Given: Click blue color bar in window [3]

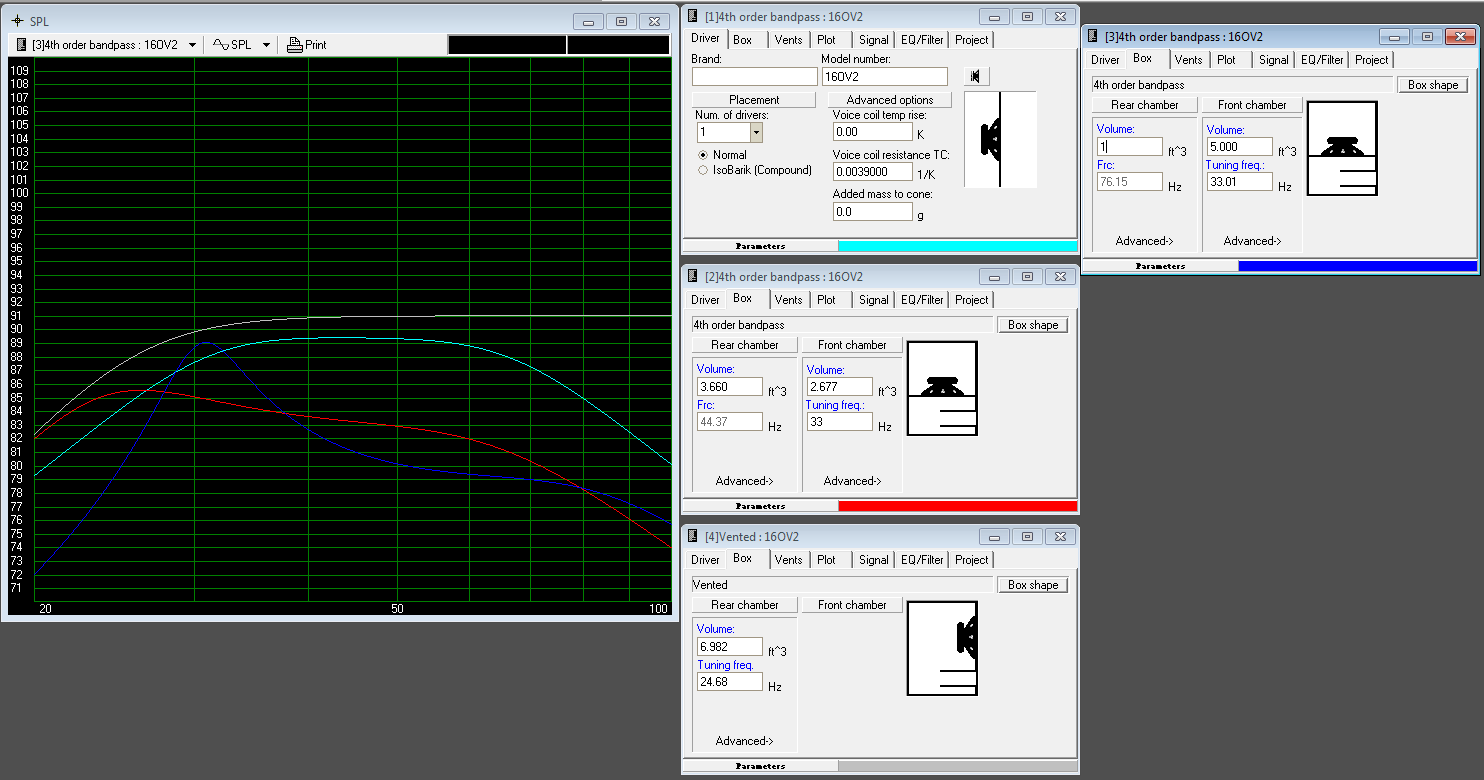Looking at the screenshot, I should 1358,266.
